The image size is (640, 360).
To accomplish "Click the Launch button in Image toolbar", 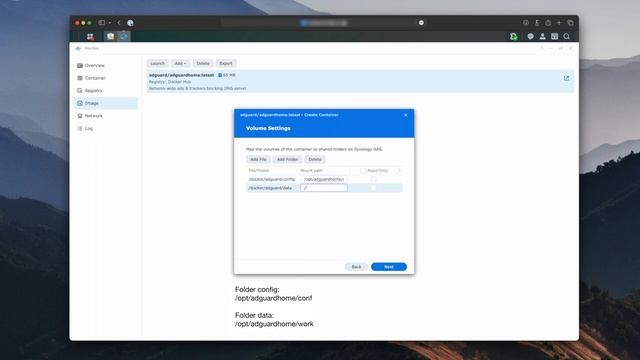I will click(x=158, y=63).
